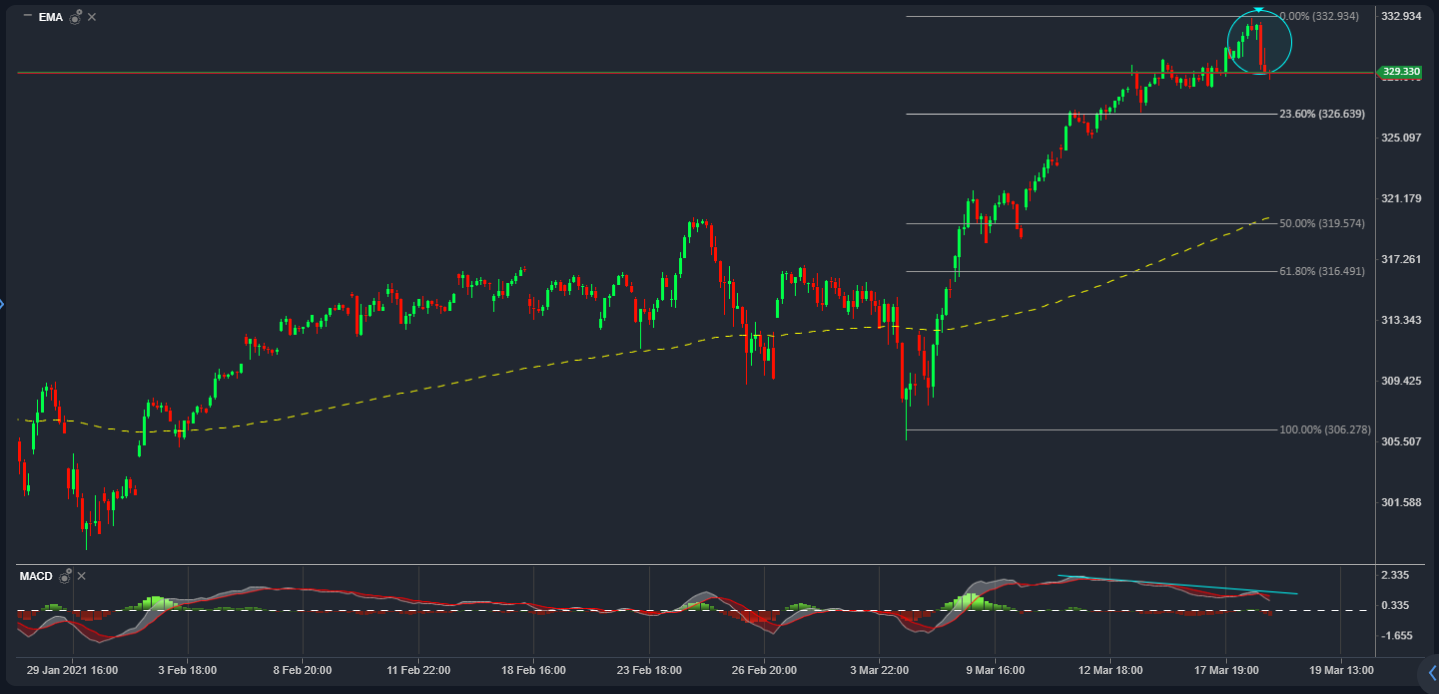This screenshot has width=1439, height=694.
Task: Collapse the EMA indicator with minus icon
Action: coord(27,16)
